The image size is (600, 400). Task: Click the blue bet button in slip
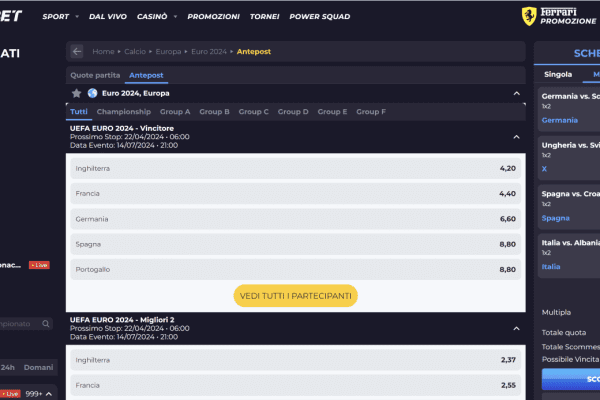click(x=571, y=379)
